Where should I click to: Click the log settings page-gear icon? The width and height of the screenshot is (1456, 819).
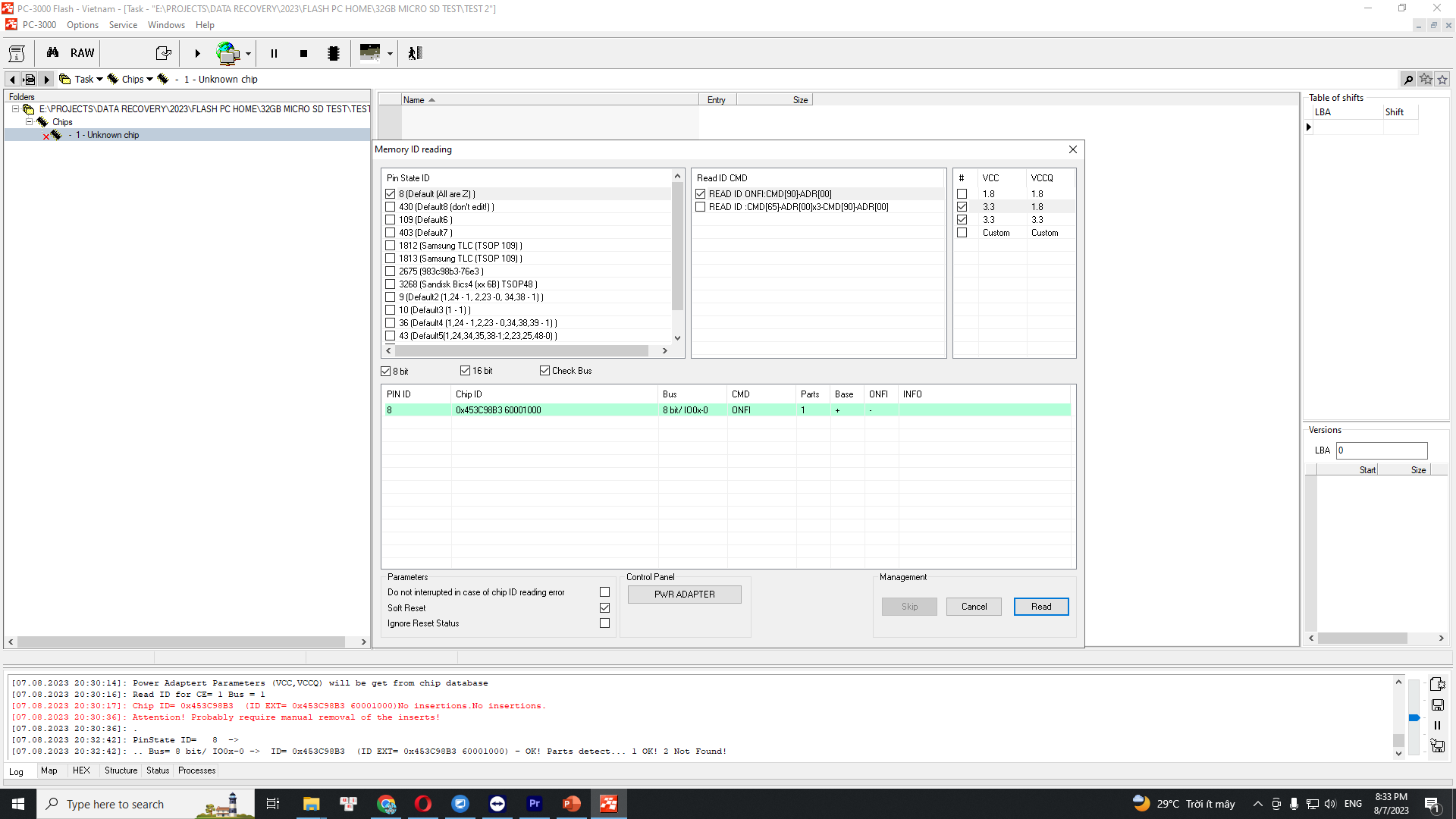pyautogui.click(x=1437, y=684)
